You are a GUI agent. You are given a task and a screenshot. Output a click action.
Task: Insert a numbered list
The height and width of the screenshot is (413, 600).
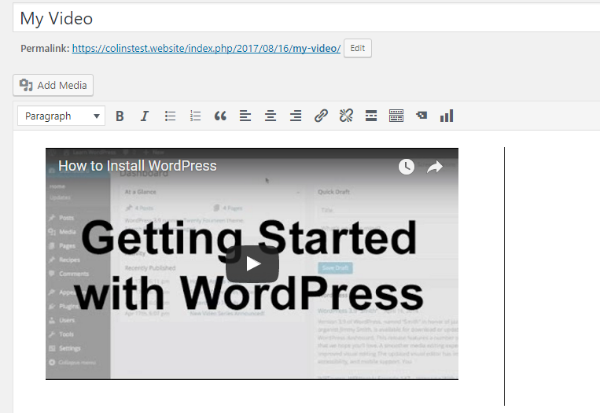tap(195, 116)
